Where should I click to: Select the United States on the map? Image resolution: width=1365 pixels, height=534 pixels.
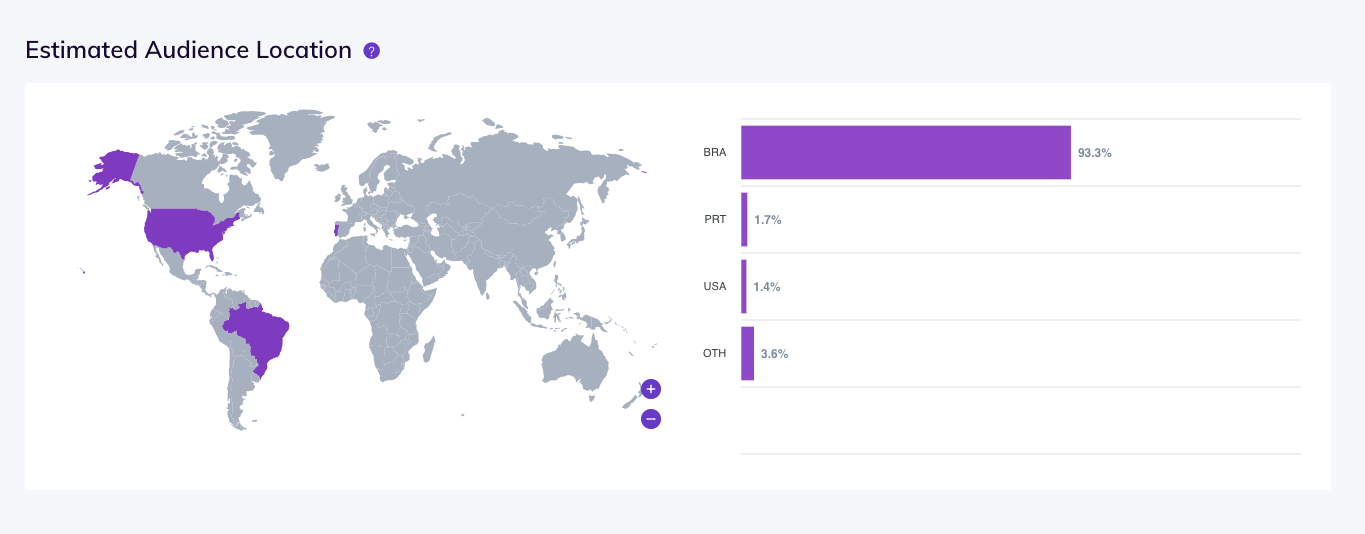coord(190,233)
